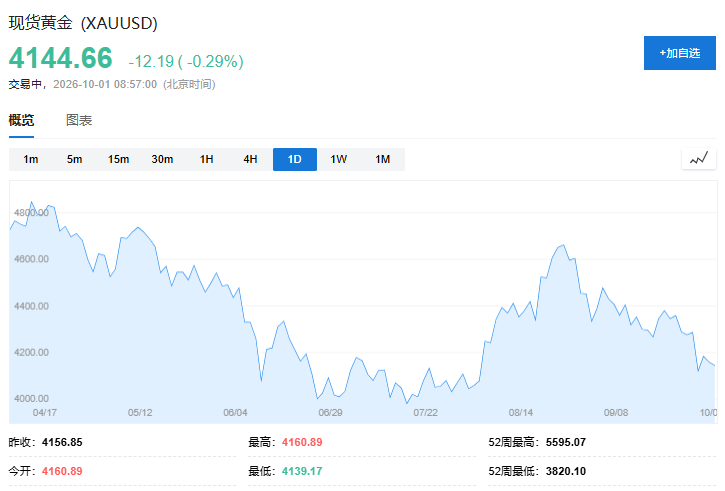
Task: Click the 52周最低 value 3820.10
Action: pos(565,471)
